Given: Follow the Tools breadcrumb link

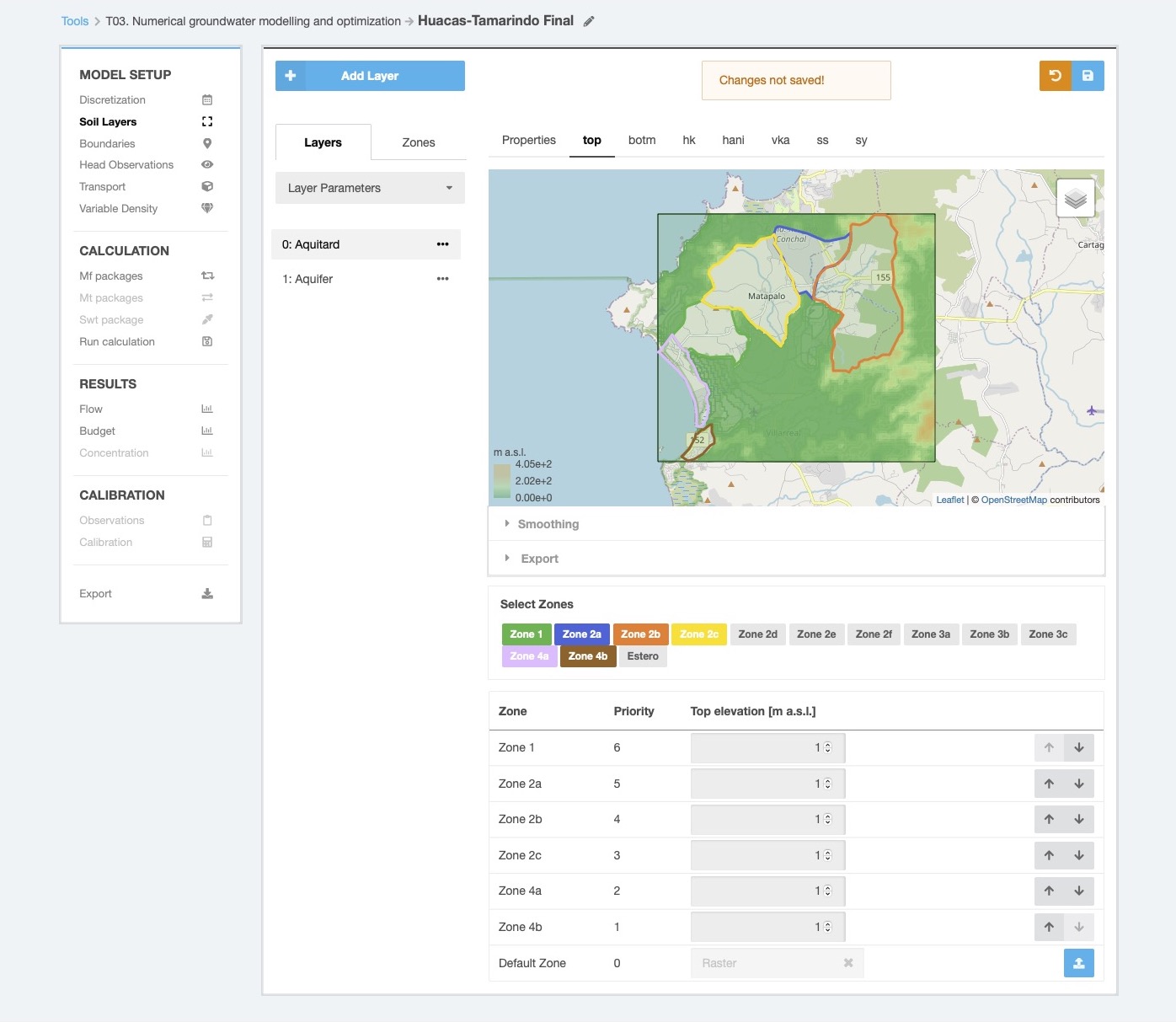Looking at the screenshot, I should point(75,21).
